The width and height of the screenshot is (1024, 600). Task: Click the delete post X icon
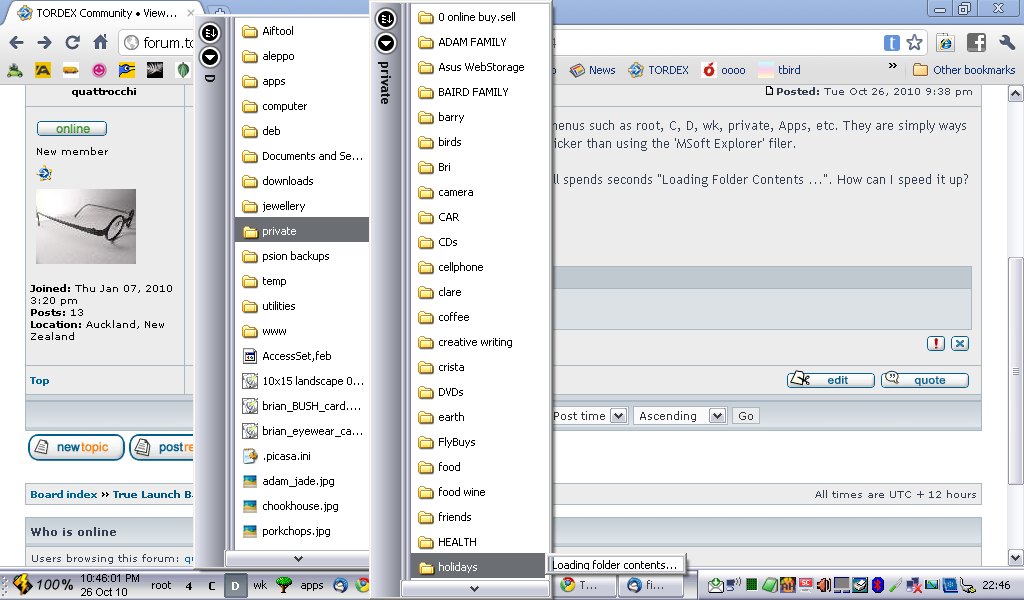(x=960, y=344)
